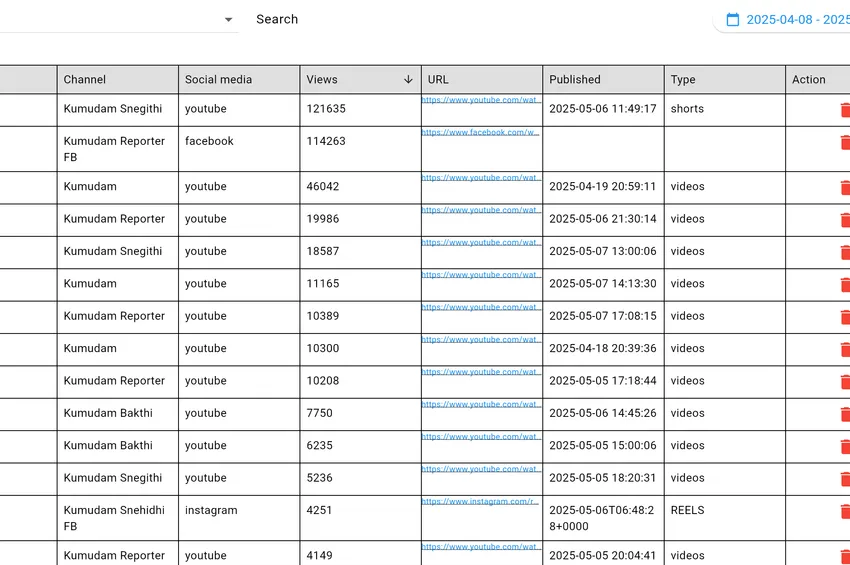Screen dimensions: 850x565
Task: Select the views value 10300
Action: click(x=323, y=348)
